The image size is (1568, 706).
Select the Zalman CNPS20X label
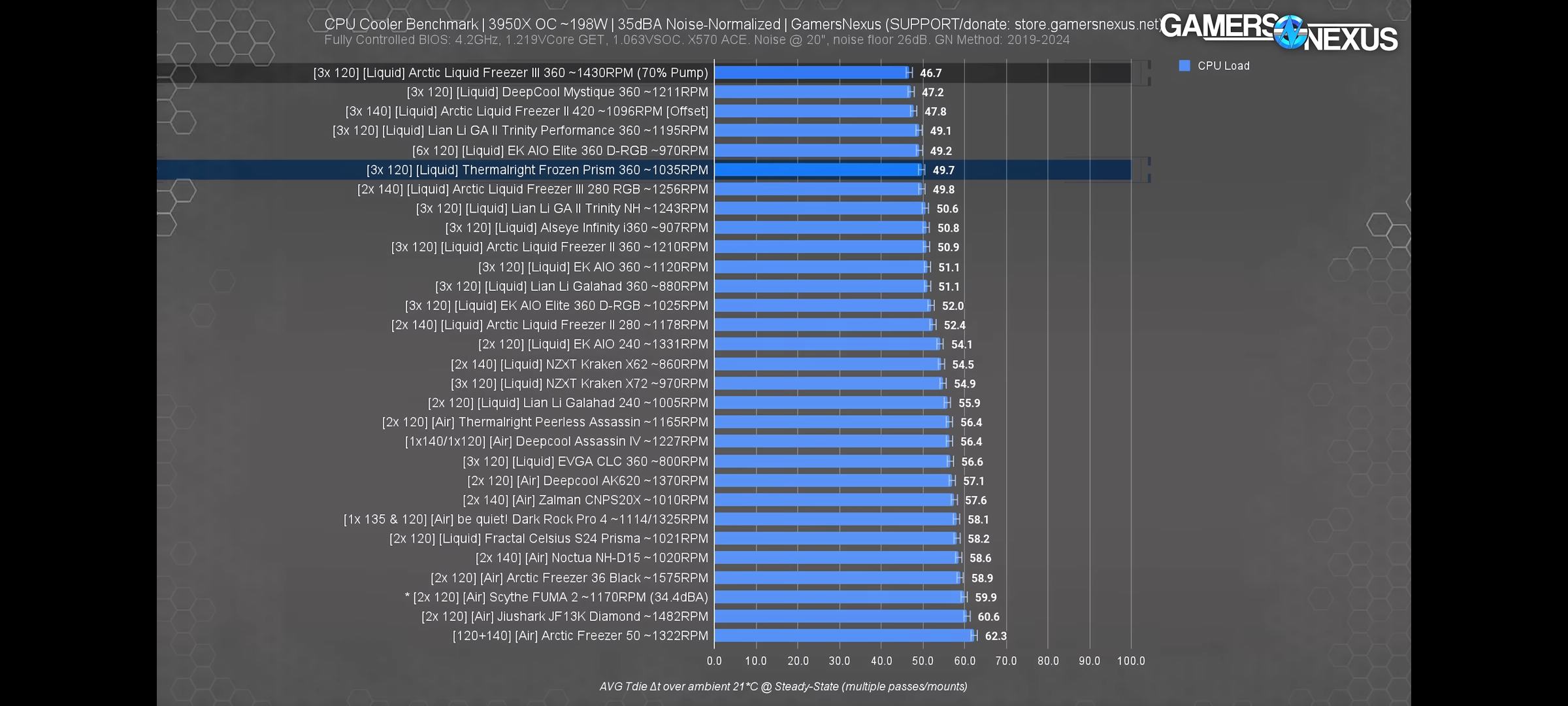pyautogui.click(x=585, y=500)
